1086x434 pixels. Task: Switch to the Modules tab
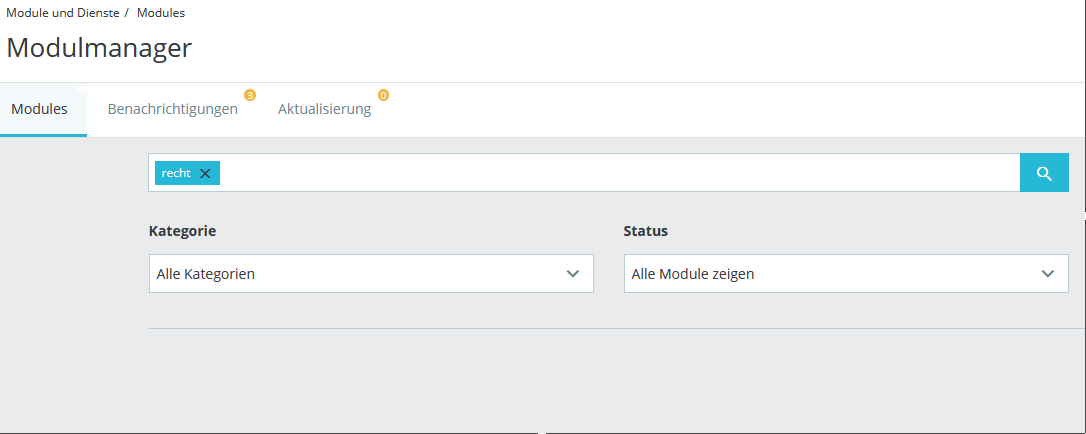(x=40, y=109)
